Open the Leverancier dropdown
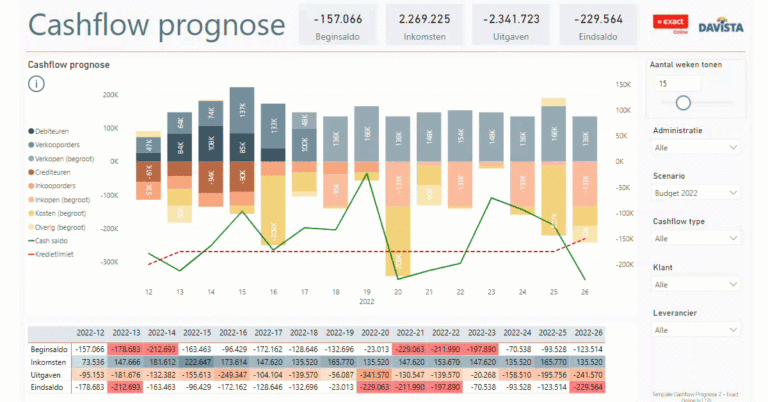 coord(696,330)
